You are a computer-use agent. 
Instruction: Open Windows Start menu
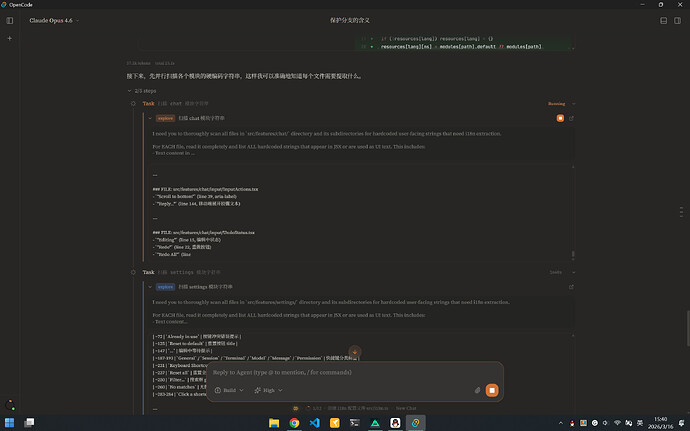9,423
